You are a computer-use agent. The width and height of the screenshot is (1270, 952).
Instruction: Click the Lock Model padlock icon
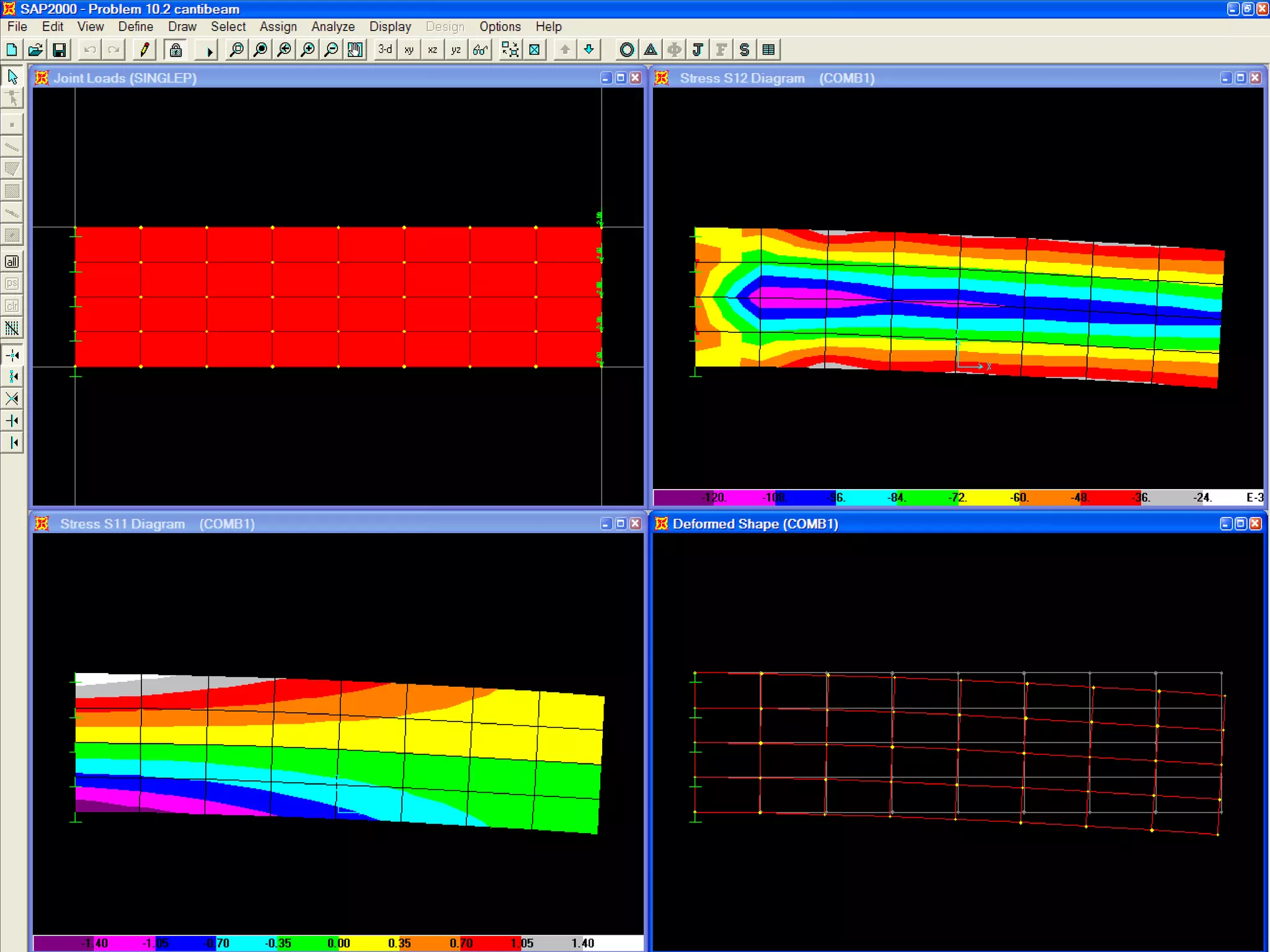pyautogui.click(x=176, y=50)
